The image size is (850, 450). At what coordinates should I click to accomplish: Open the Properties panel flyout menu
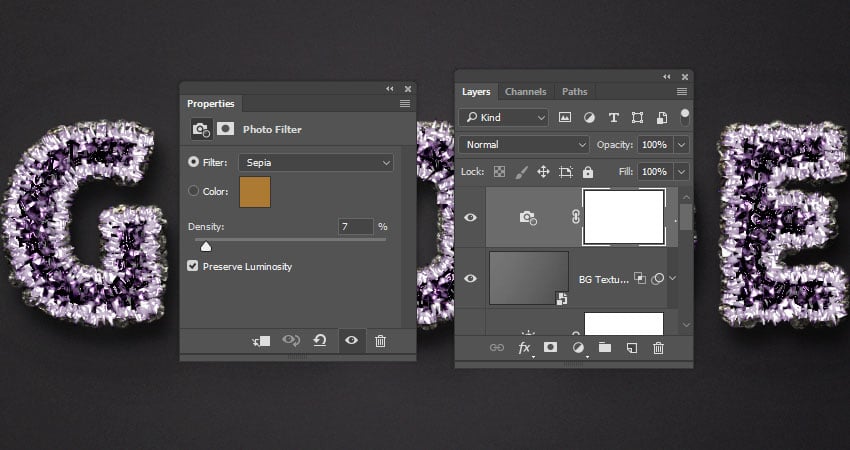(405, 104)
